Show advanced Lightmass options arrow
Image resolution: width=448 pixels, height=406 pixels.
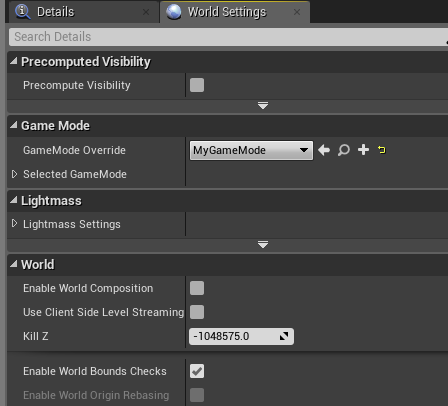tap(263, 245)
